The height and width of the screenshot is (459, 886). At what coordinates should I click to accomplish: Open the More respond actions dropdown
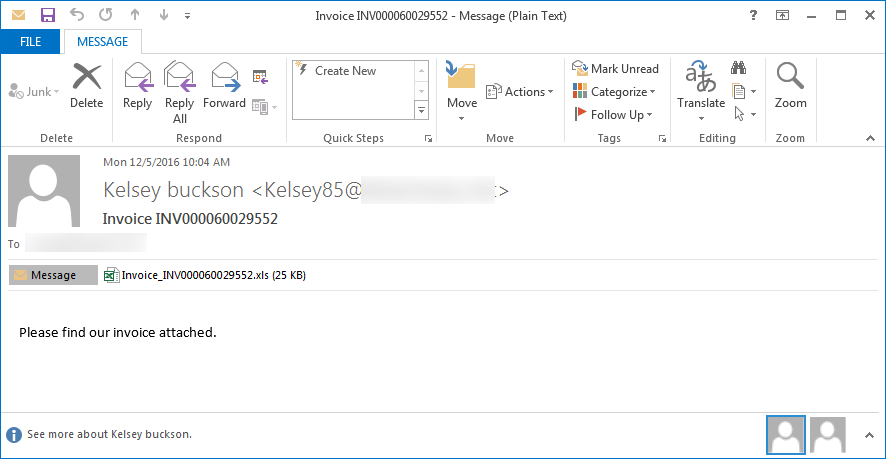[x=264, y=106]
